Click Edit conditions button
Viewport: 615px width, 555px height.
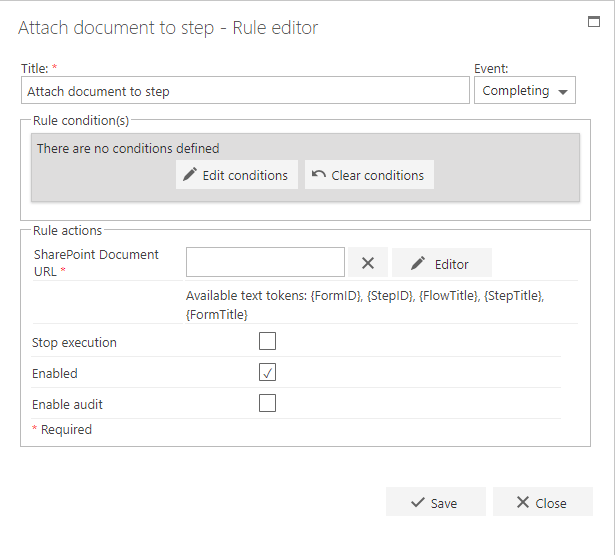tap(237, 175)
